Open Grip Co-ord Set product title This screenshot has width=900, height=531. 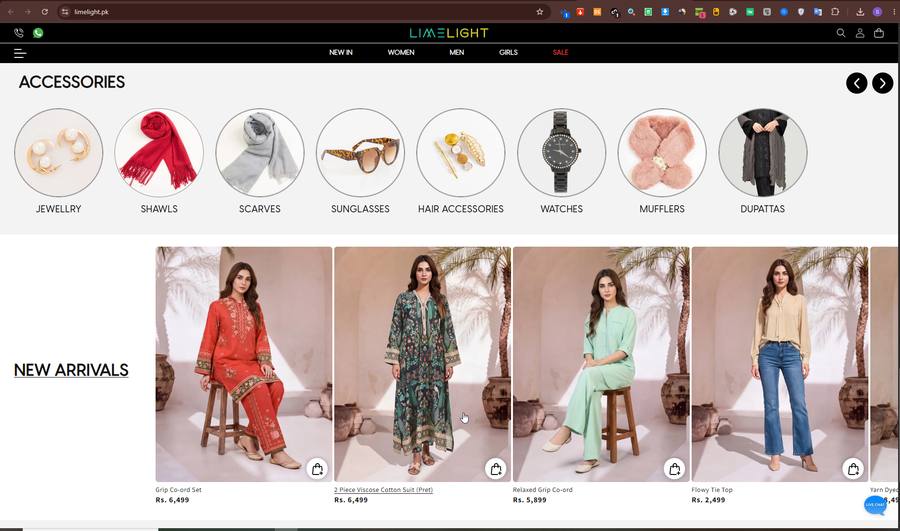179,490
